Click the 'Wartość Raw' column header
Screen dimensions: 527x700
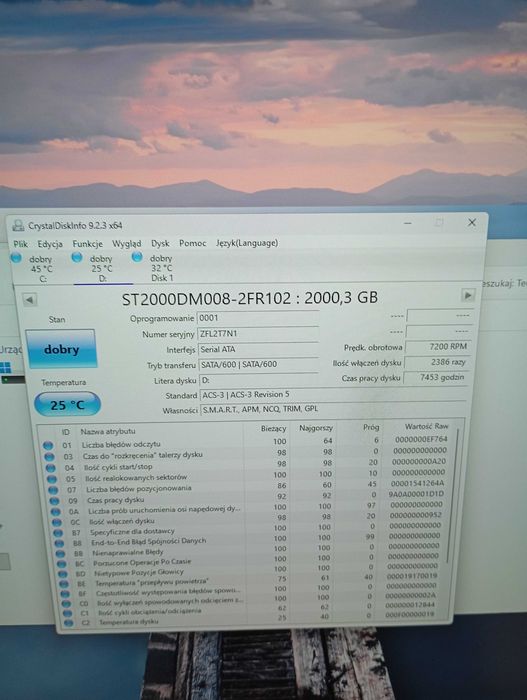click(426, 426)
